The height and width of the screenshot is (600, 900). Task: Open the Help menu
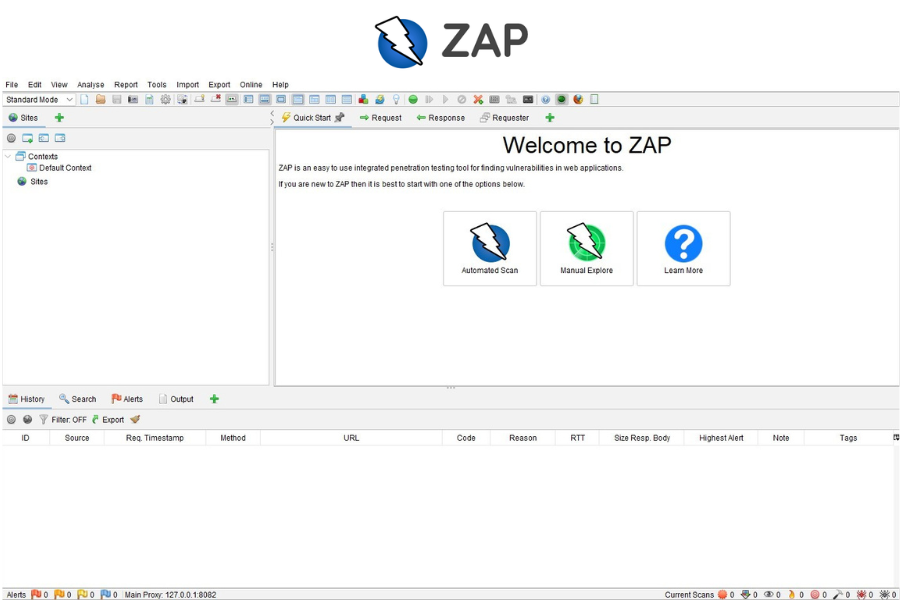280,84
